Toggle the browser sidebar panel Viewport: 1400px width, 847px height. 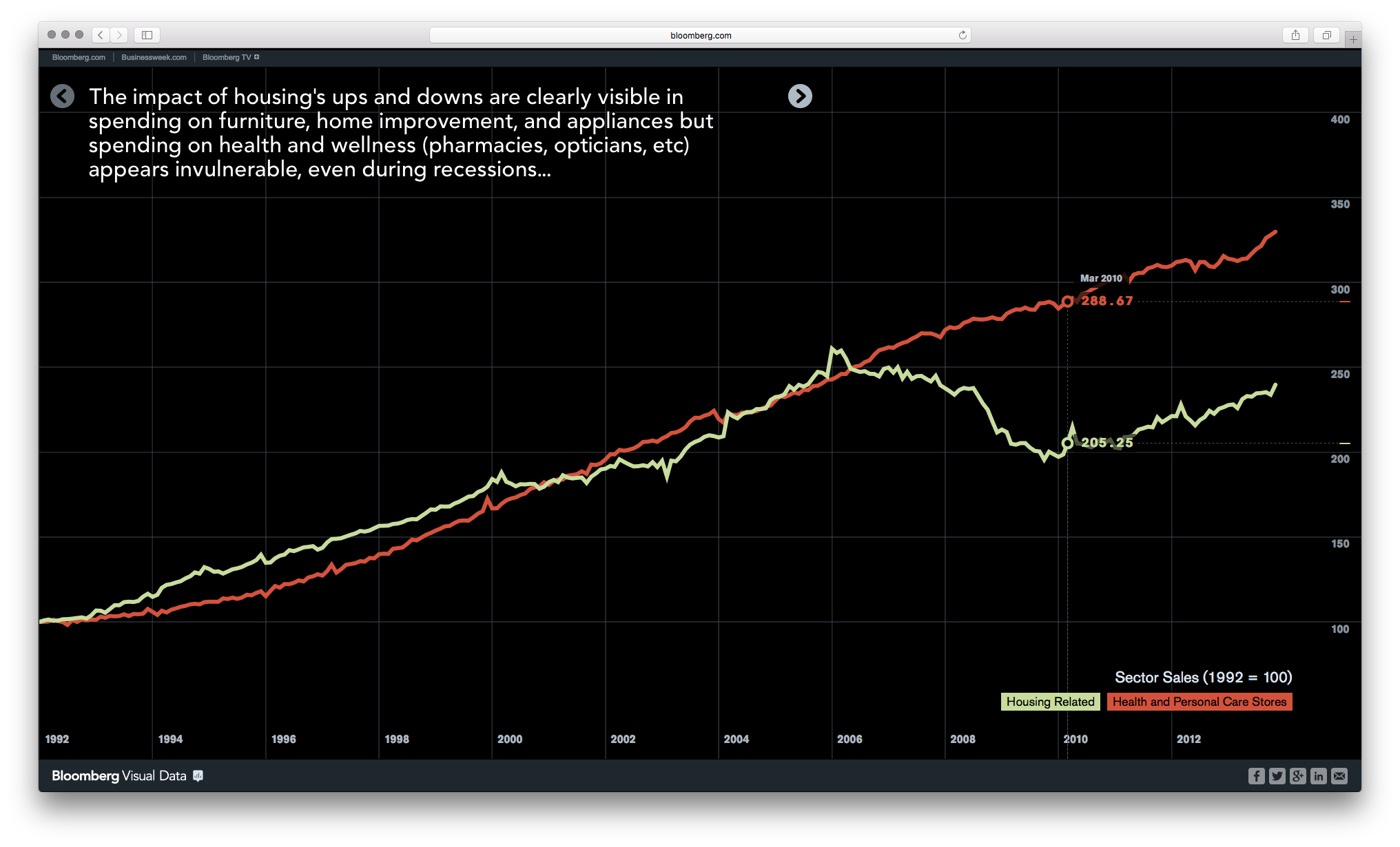pyautogui.click(x=146, y=34)
